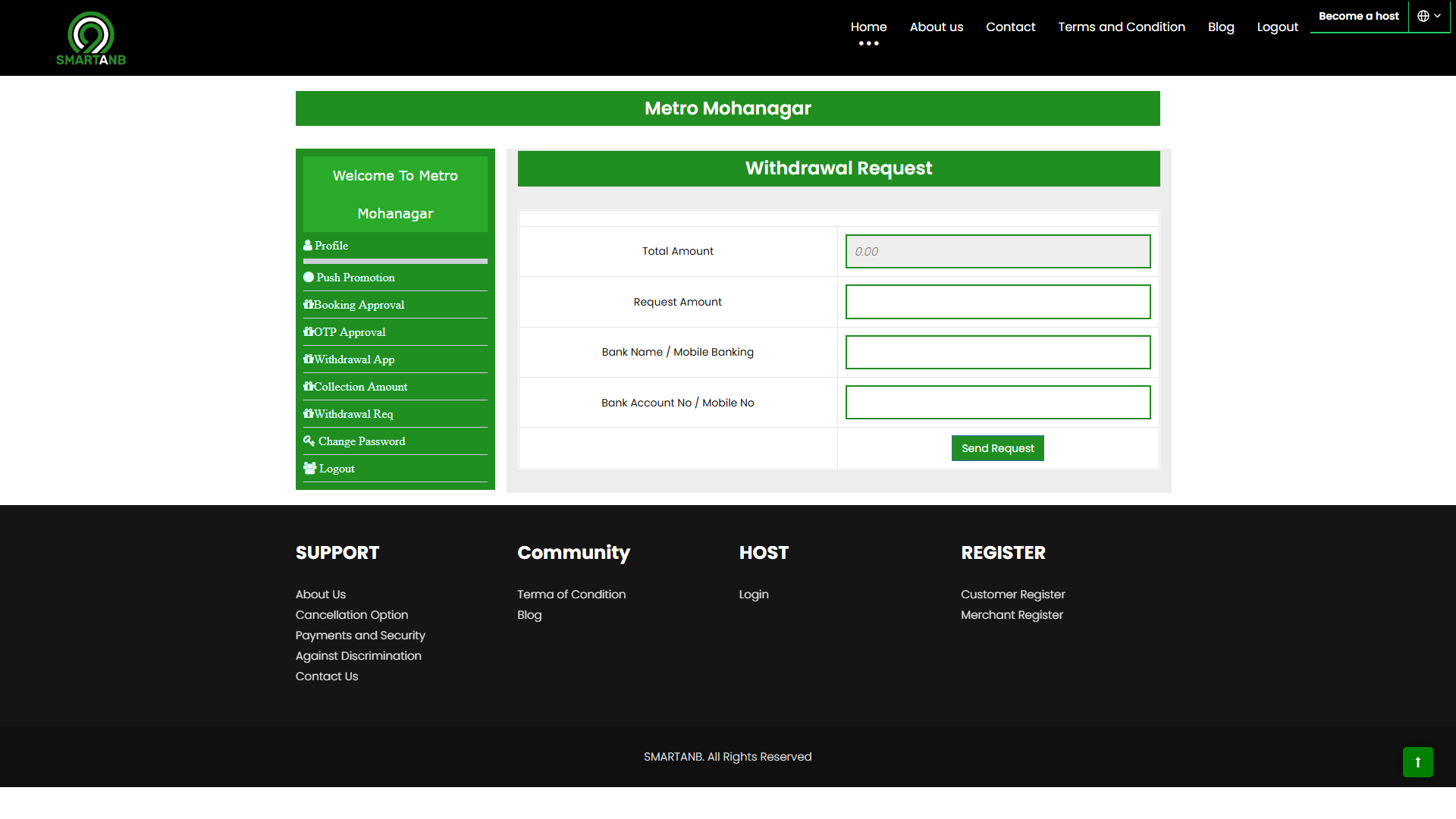This screenshot has height=819, width=1456.
Task: Click the Booking Approval gift icon
Action: tap(309, 305)
